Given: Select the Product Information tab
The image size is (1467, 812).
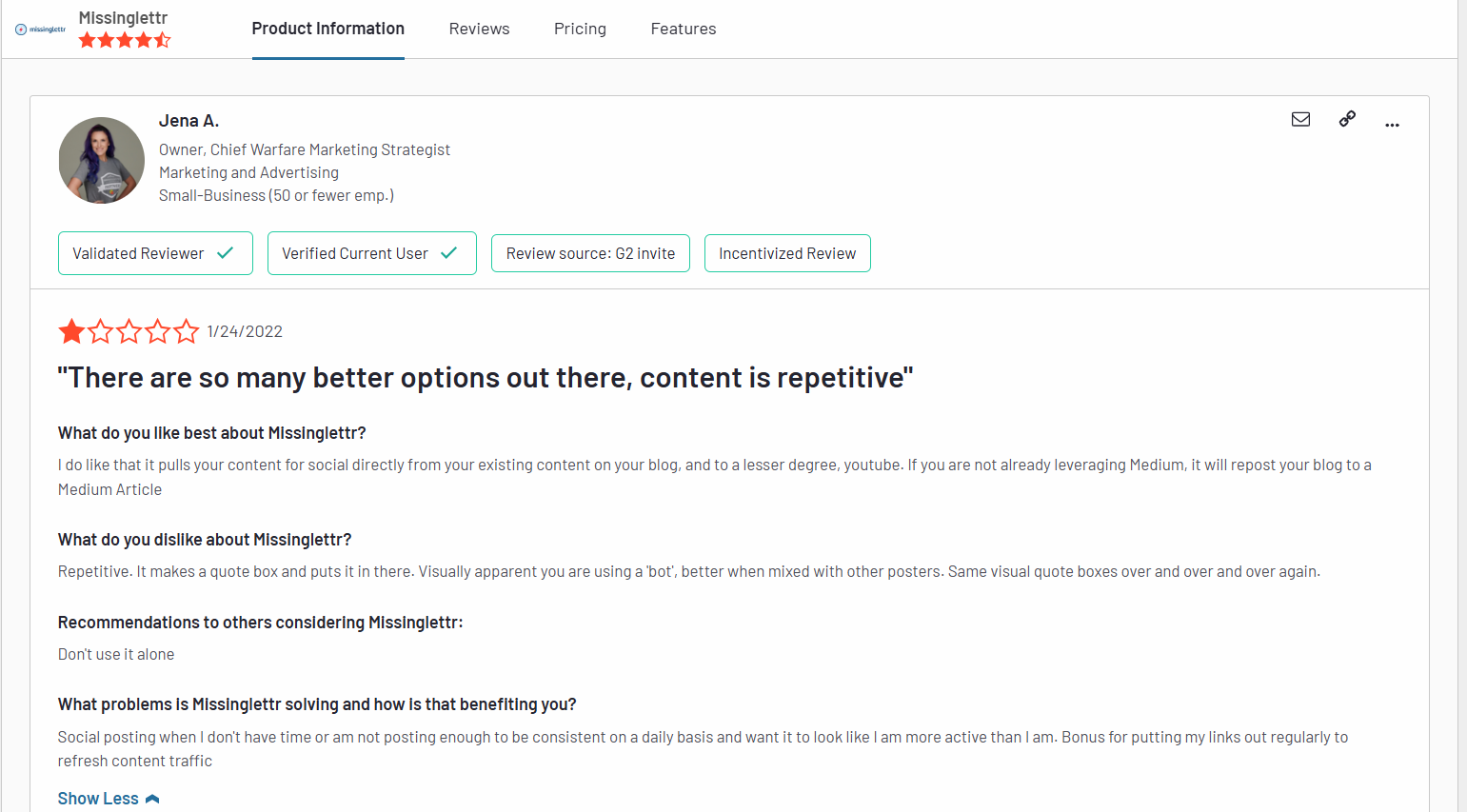Looking at the screenshot, I should (328, 29).
